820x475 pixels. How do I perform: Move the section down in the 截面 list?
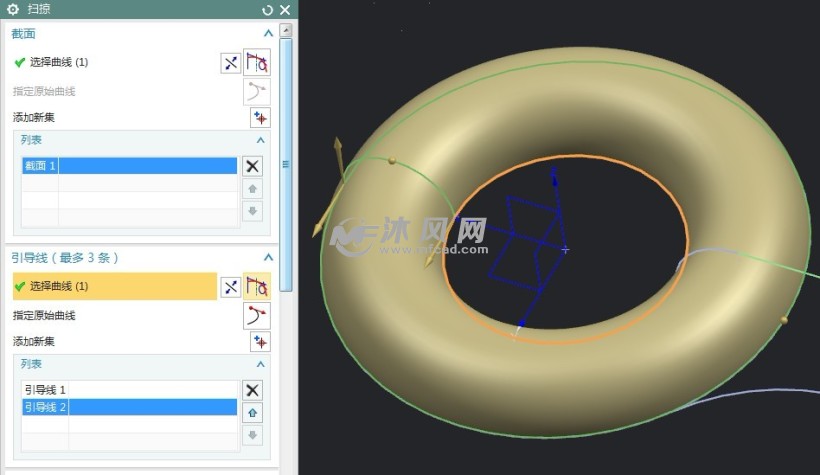(x=253, y=211)
